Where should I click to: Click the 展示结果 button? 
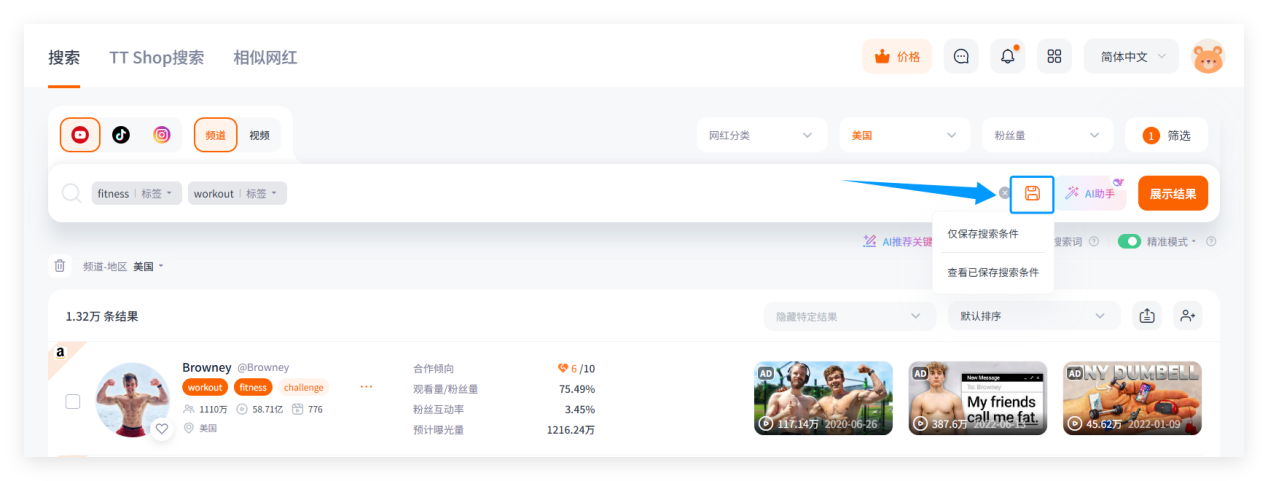[x=1172, y=194]
